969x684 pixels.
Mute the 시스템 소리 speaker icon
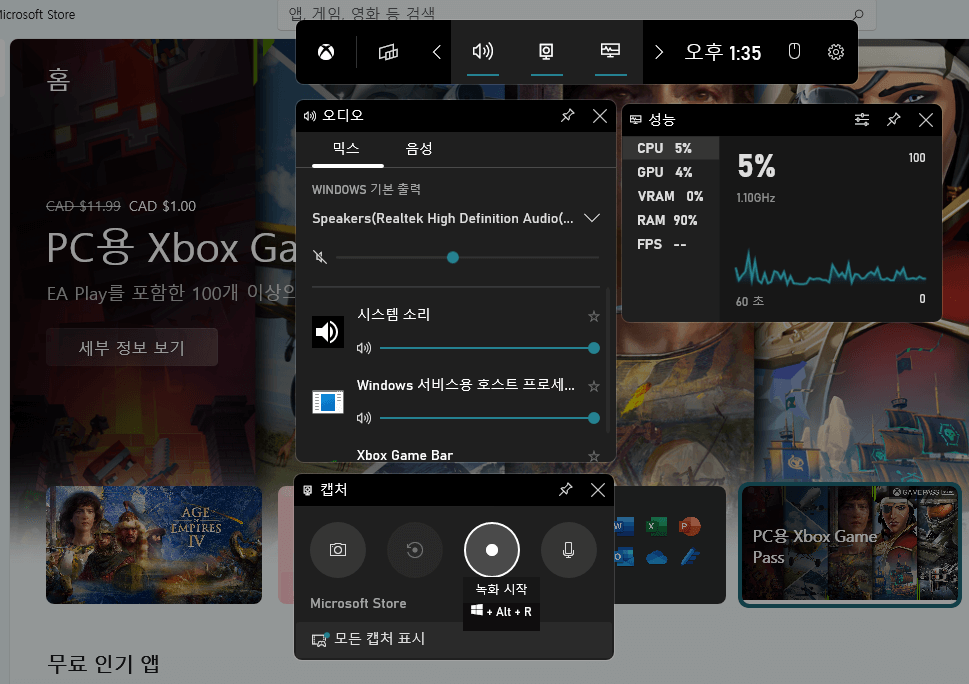[x=364, y=348]
